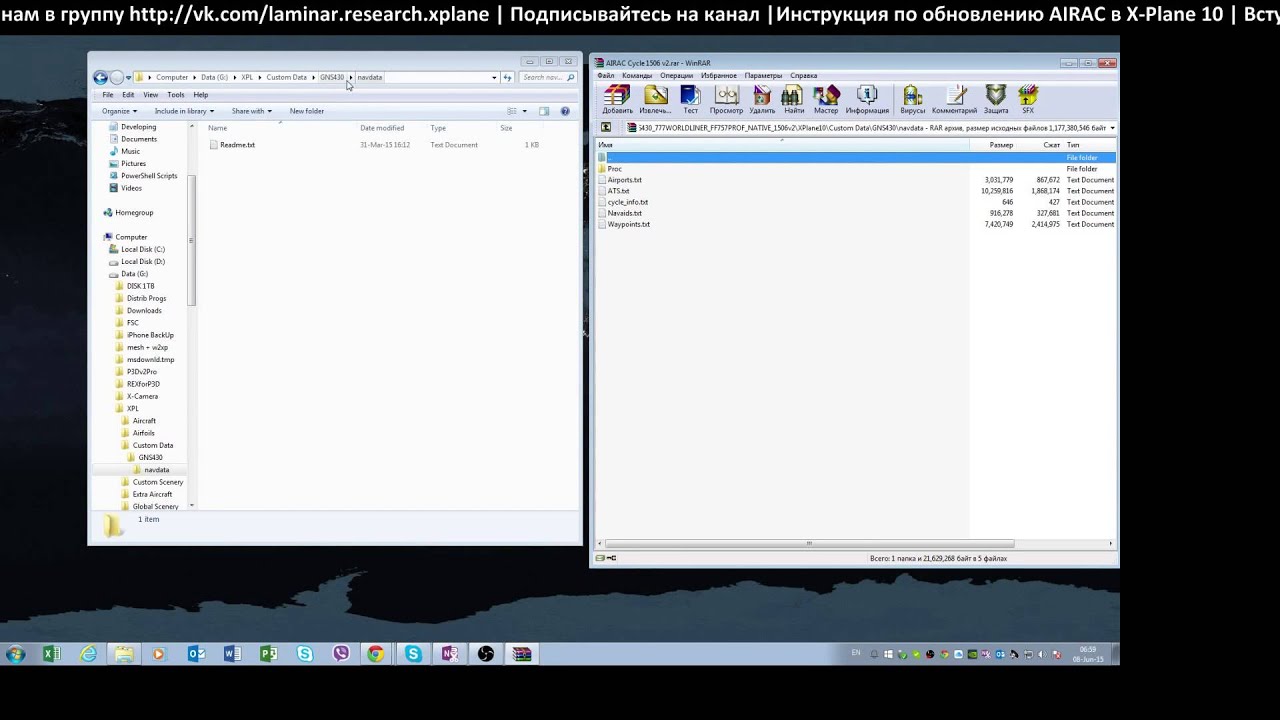The height and width of the screenshot is (720, 1280).
Task: Open Viber from the taskbar
Action: (341, 654)
